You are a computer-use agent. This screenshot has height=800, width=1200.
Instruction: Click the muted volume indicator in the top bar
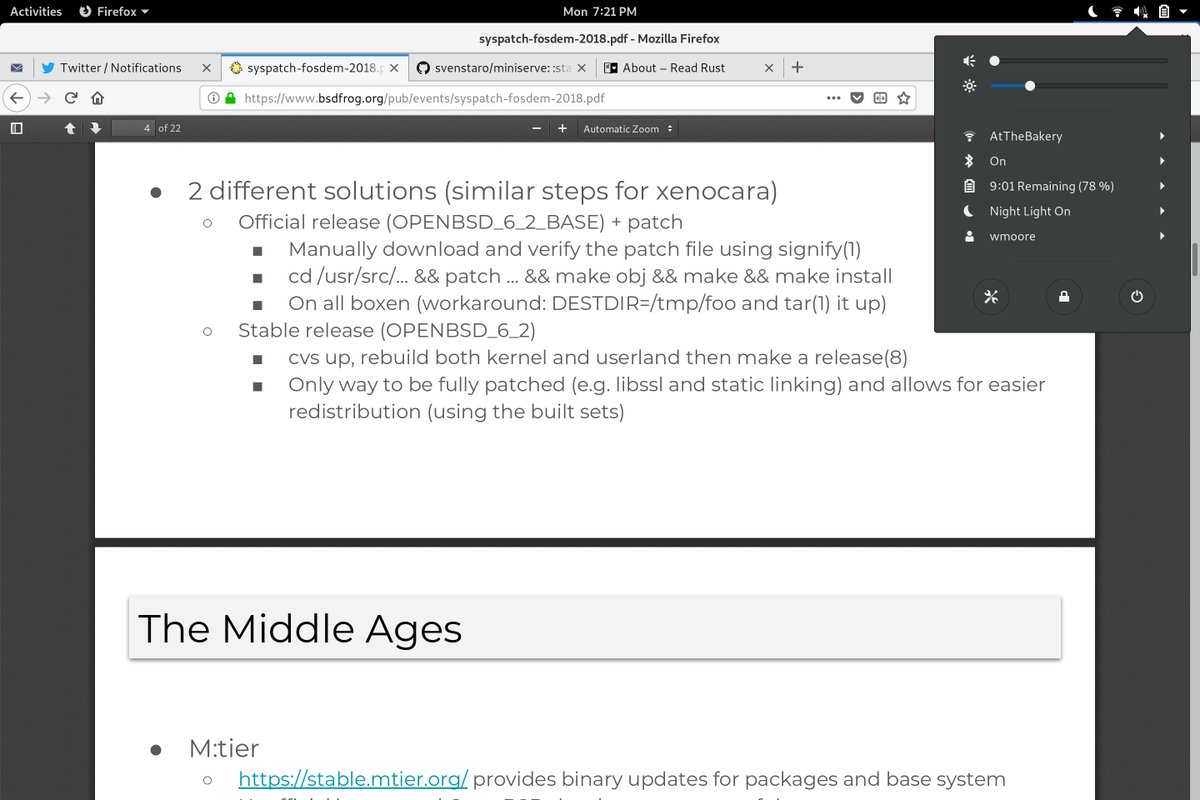point(1141,11)
